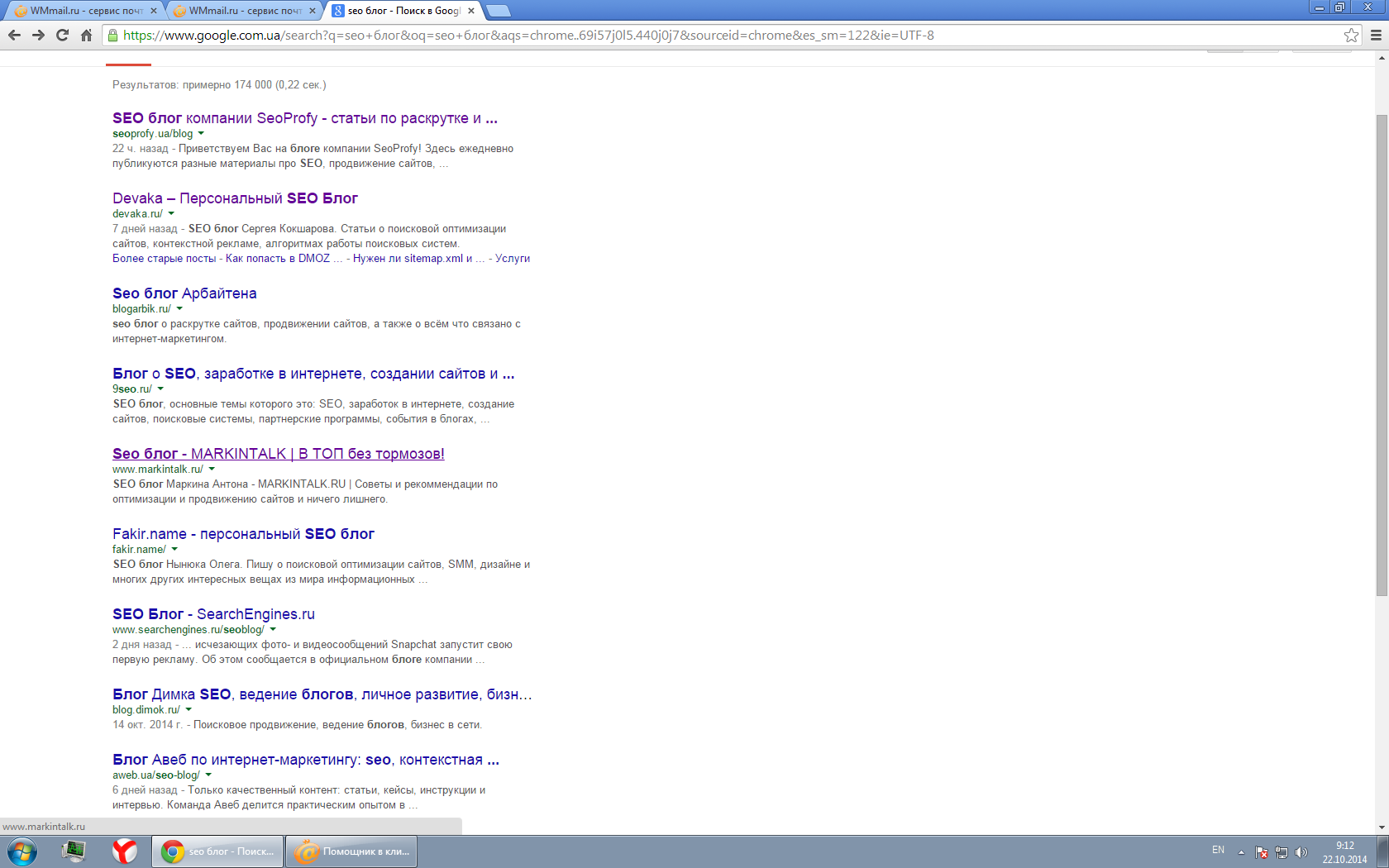Click the Нужен ли sitemap.xml sitelink

(x=418, y=259)
